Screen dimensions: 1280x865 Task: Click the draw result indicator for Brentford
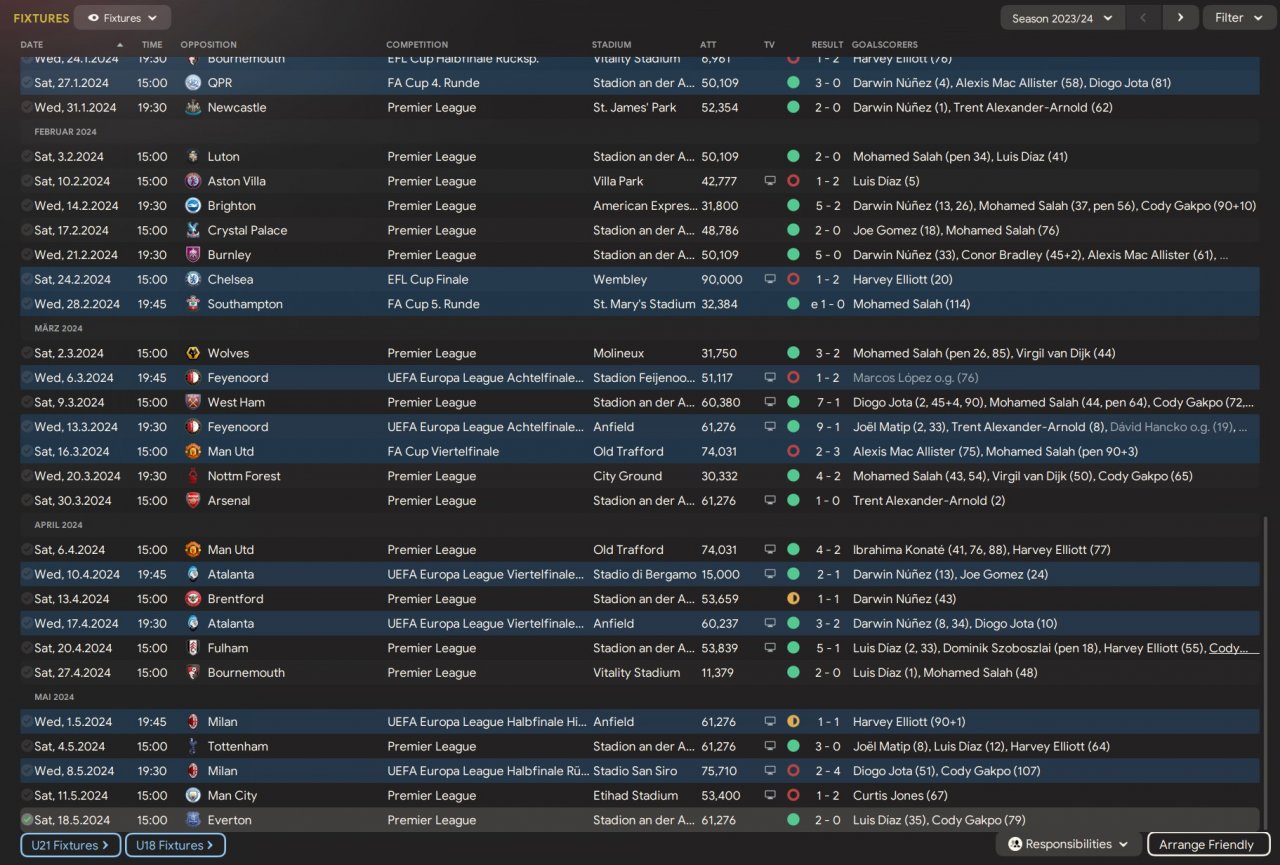[793, 599]
